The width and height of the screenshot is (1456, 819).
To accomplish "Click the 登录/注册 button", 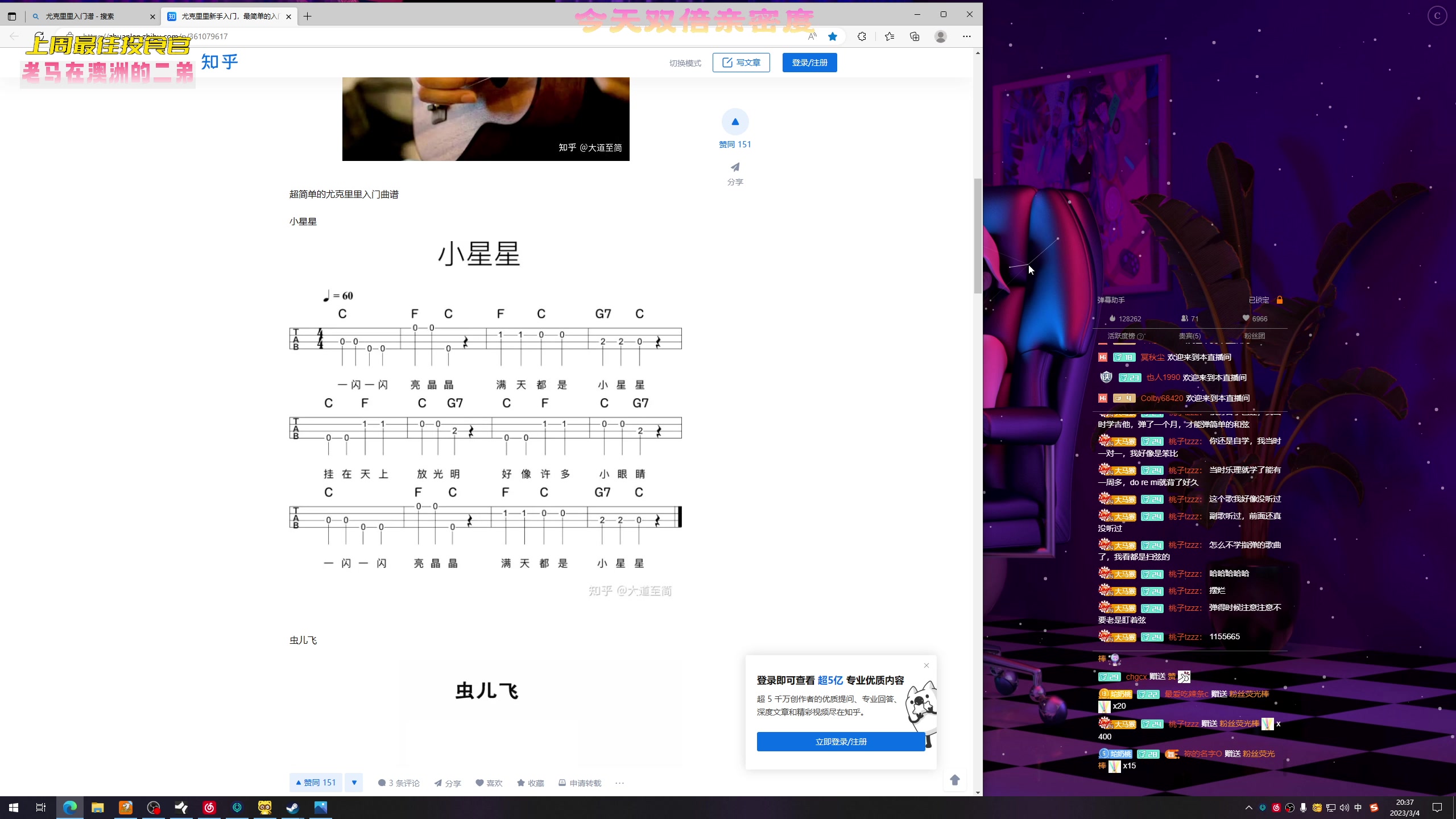I will [x=809, y=63].
